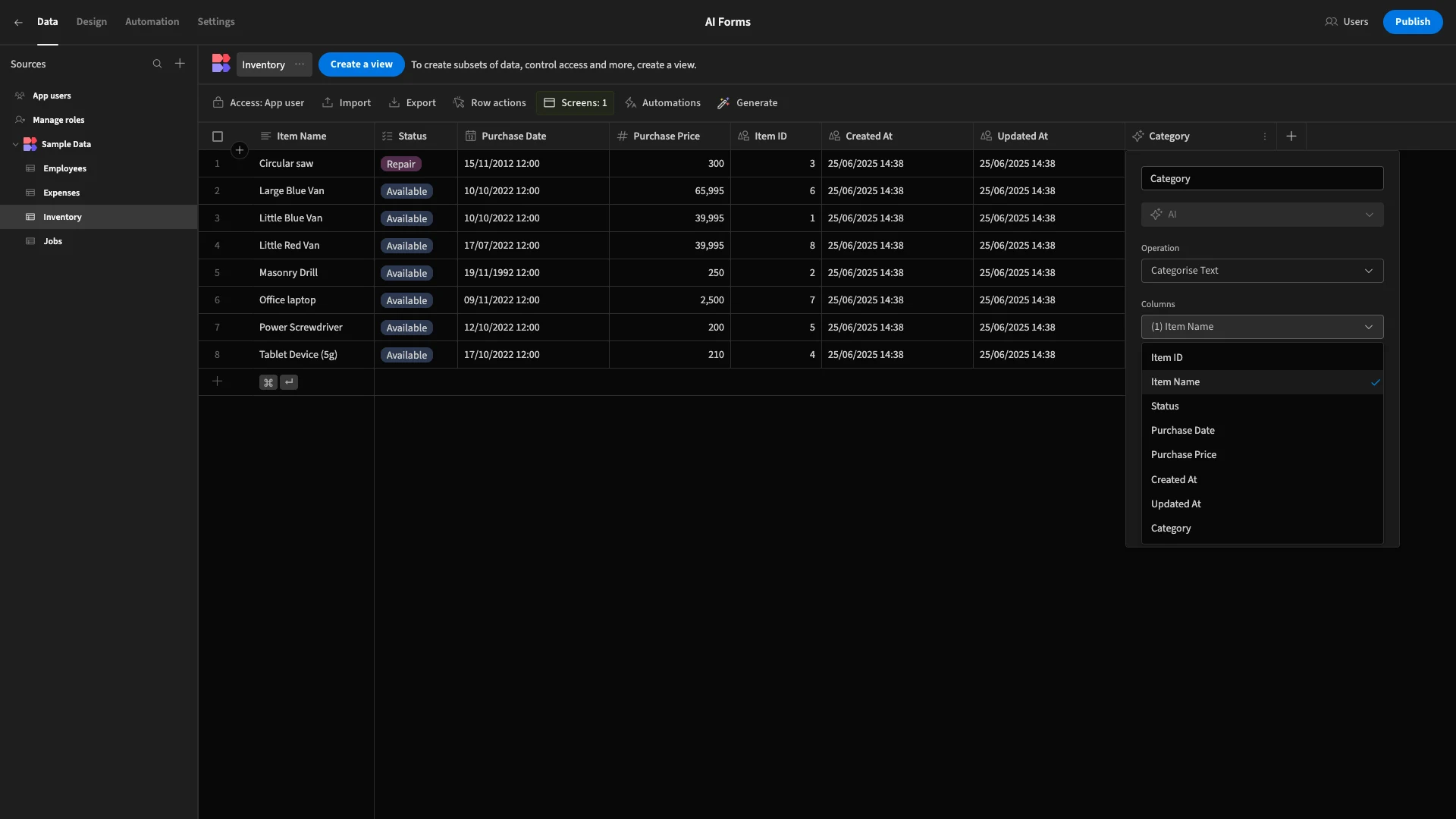
Task: Open the Expenses table
Action: pyautogui.click(x=99, y=193)
